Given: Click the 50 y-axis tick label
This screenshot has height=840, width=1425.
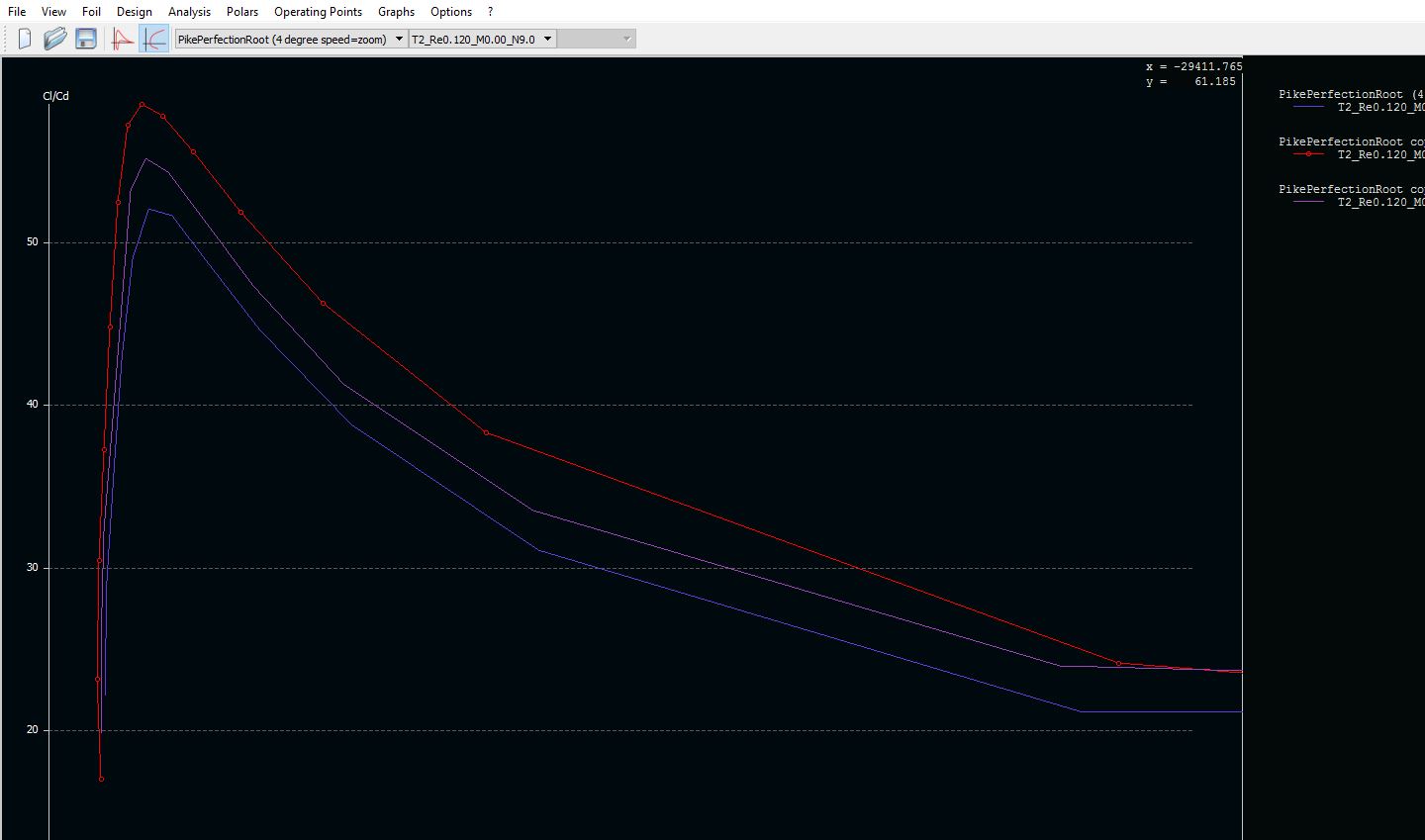Looking at the screenshot, I should click(x=33, y=242).
